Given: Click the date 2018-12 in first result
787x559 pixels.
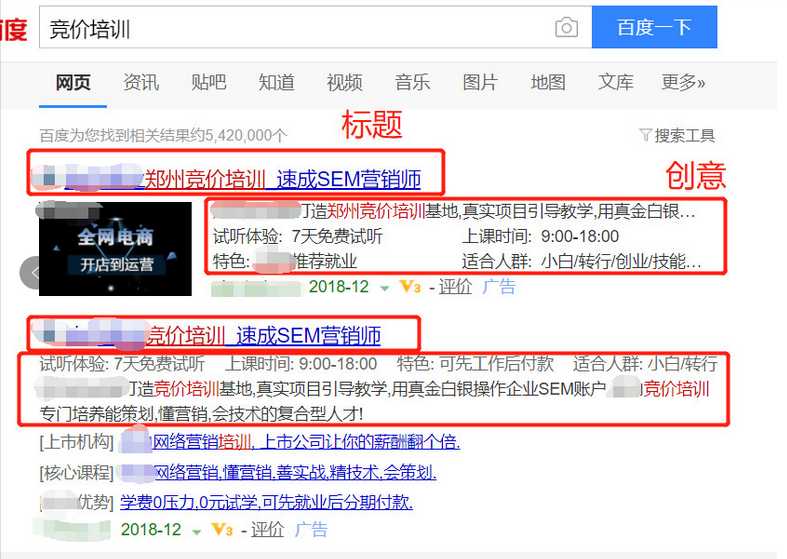Looking at the screenshot, I should coord(339,287).
